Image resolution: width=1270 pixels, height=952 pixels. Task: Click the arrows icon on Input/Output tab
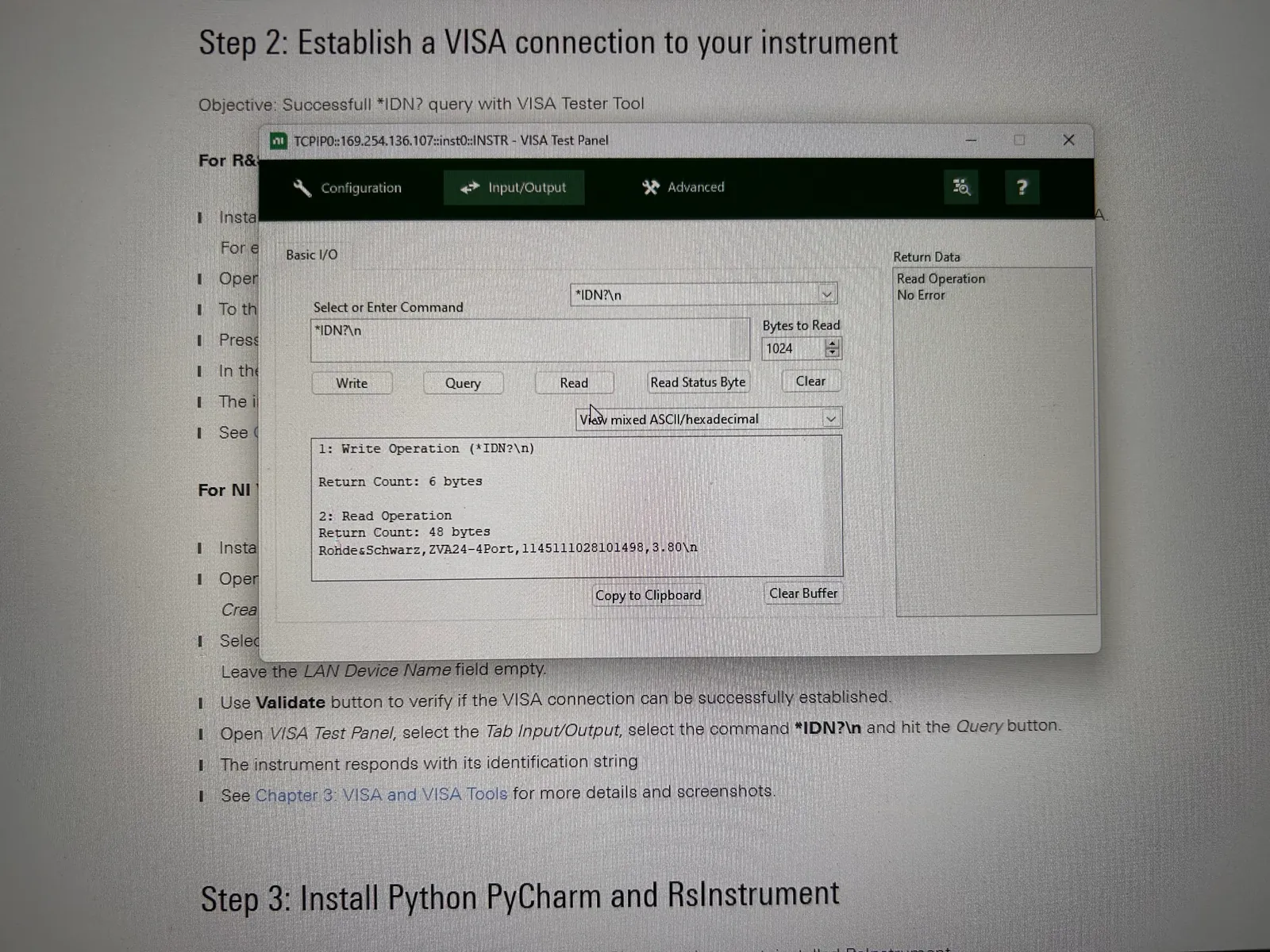470,187
